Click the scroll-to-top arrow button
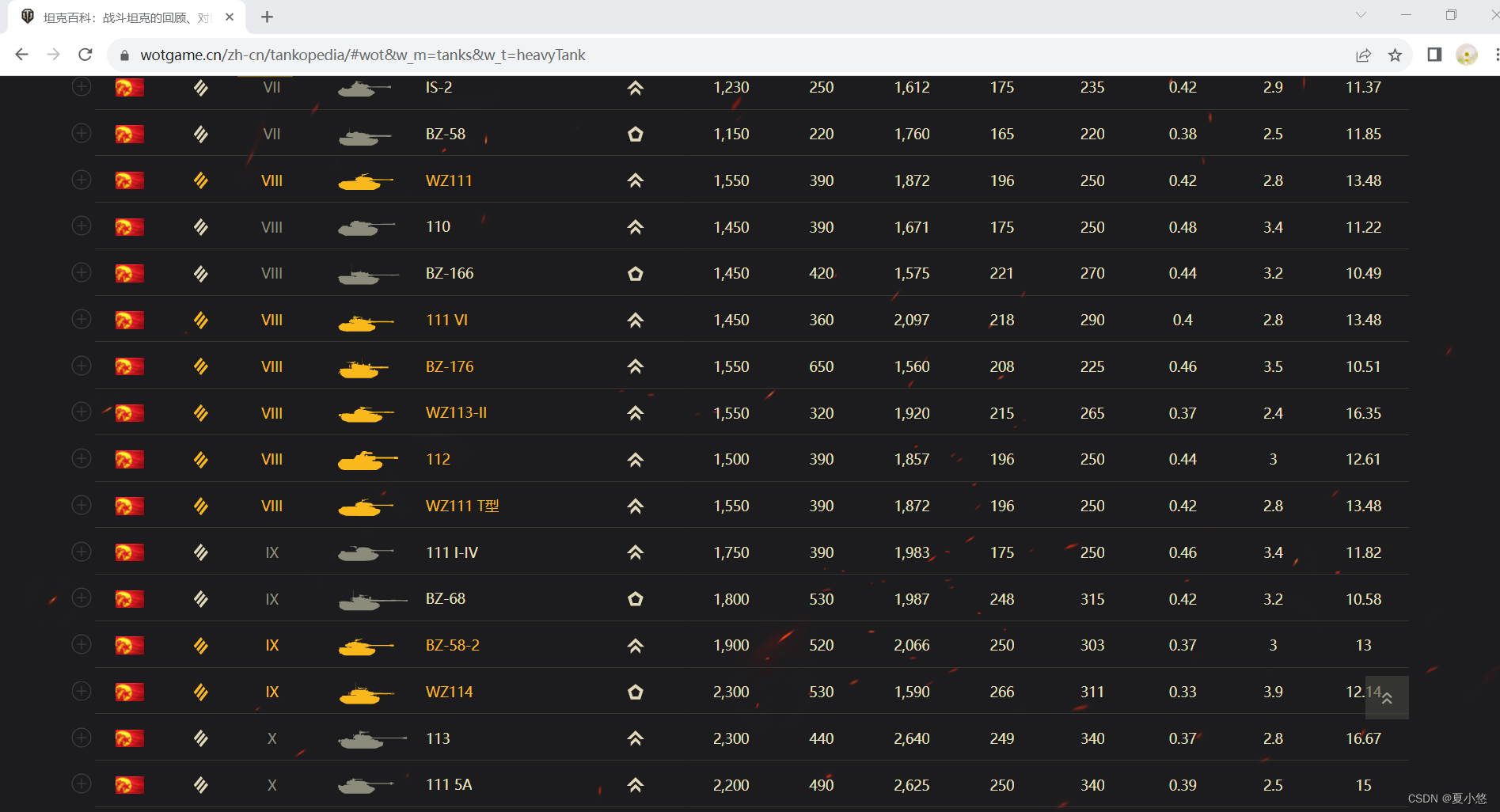 (x=1387, y=698)
